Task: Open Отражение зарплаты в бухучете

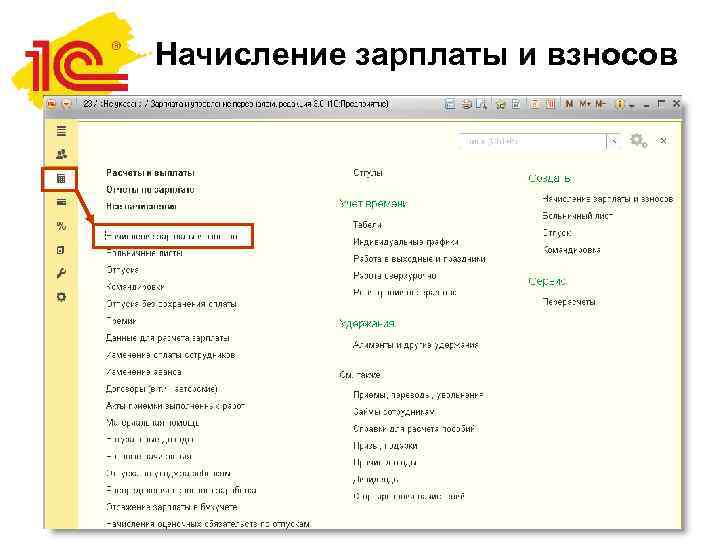Action: coord(172,507)
